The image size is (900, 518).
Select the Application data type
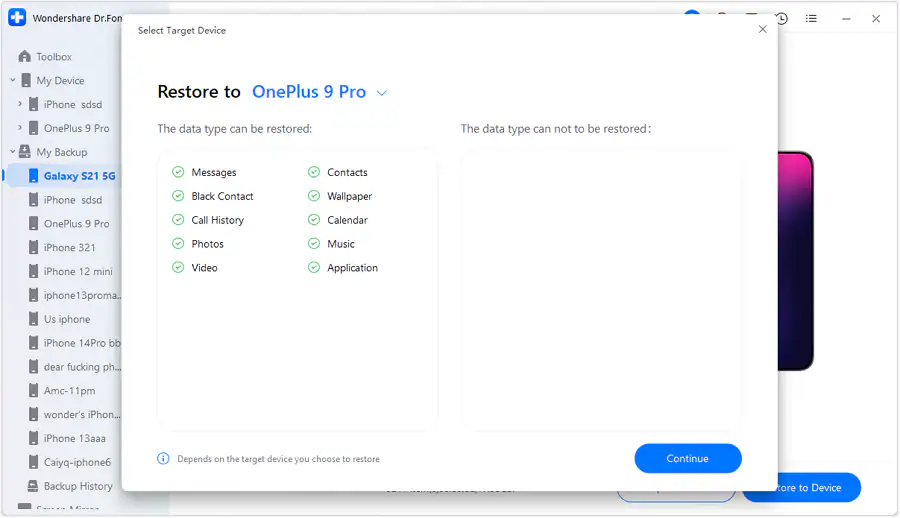[352, 268]
